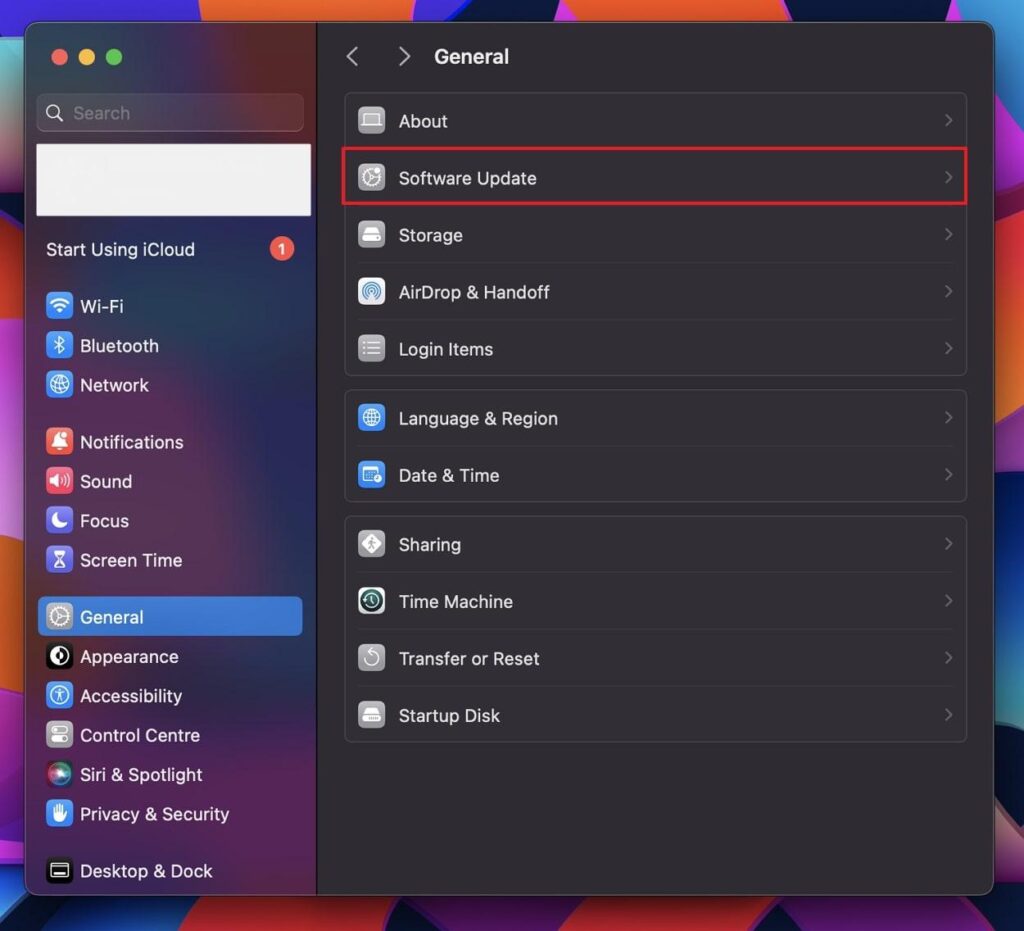Open the Sound label in sidebar

tap(106, 481)
